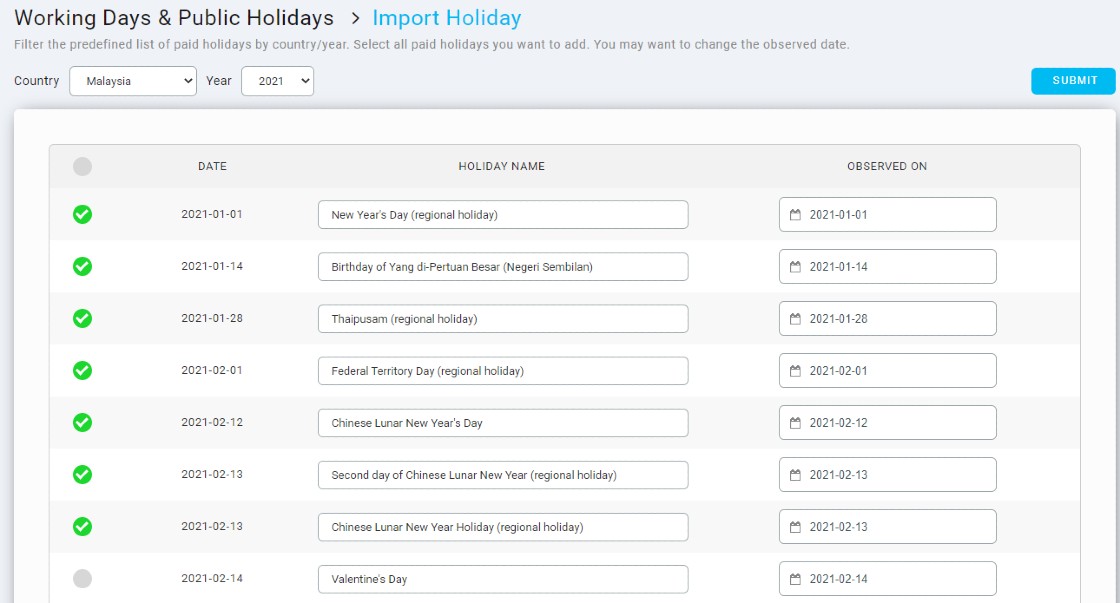Click calendar icon in Thaipusam observed date field
The width and height of the screenshot is (1120, 603).
point(796,319)
